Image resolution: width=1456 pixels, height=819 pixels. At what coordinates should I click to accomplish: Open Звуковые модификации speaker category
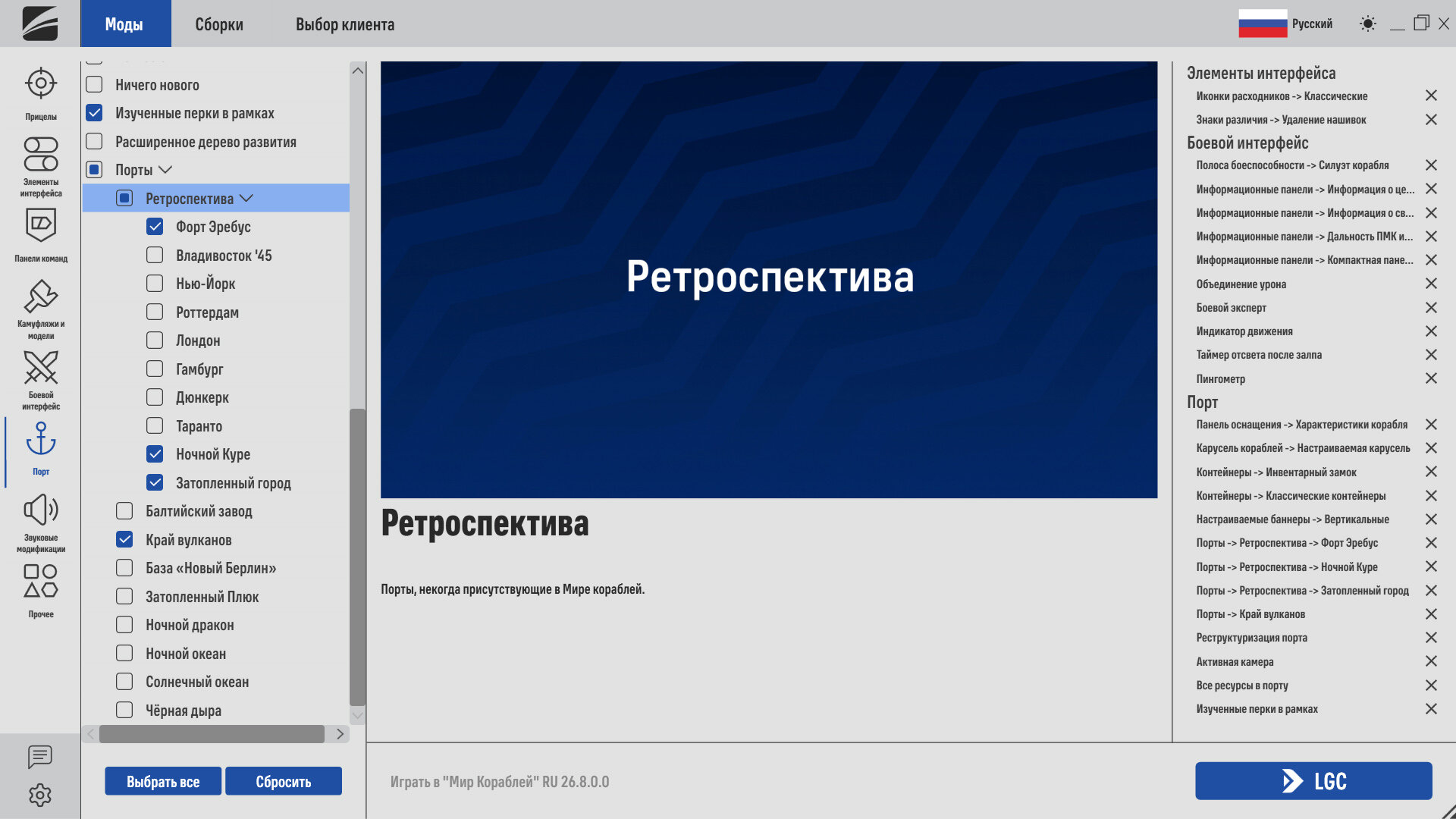41,522
